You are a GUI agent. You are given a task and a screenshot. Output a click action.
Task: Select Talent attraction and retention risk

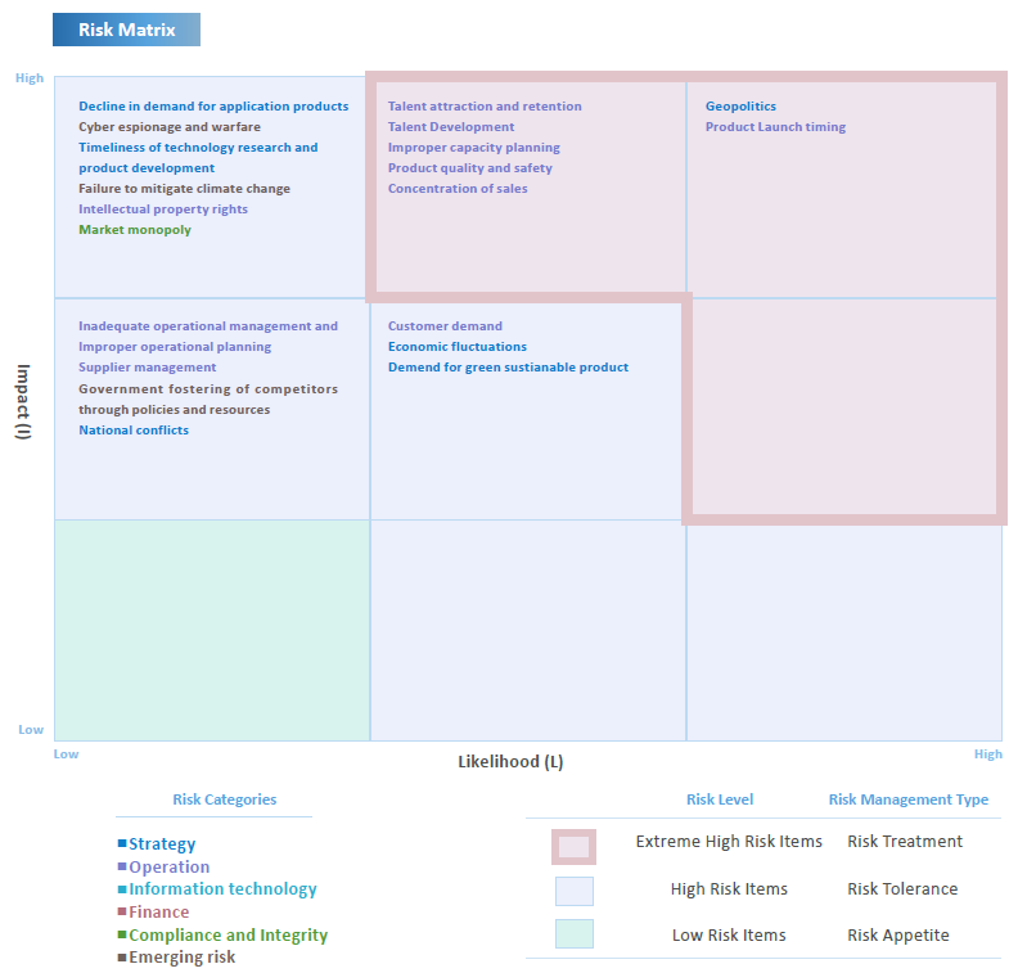click(x=484, y=106)
